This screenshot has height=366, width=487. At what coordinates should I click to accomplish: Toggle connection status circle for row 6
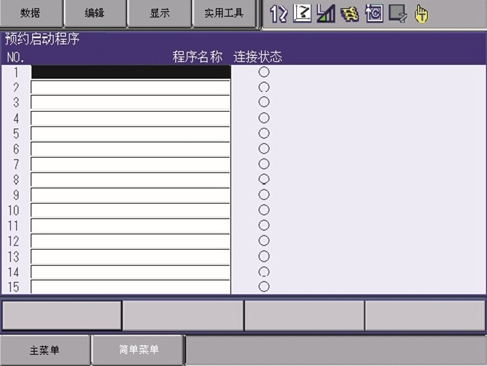(264, 149)
